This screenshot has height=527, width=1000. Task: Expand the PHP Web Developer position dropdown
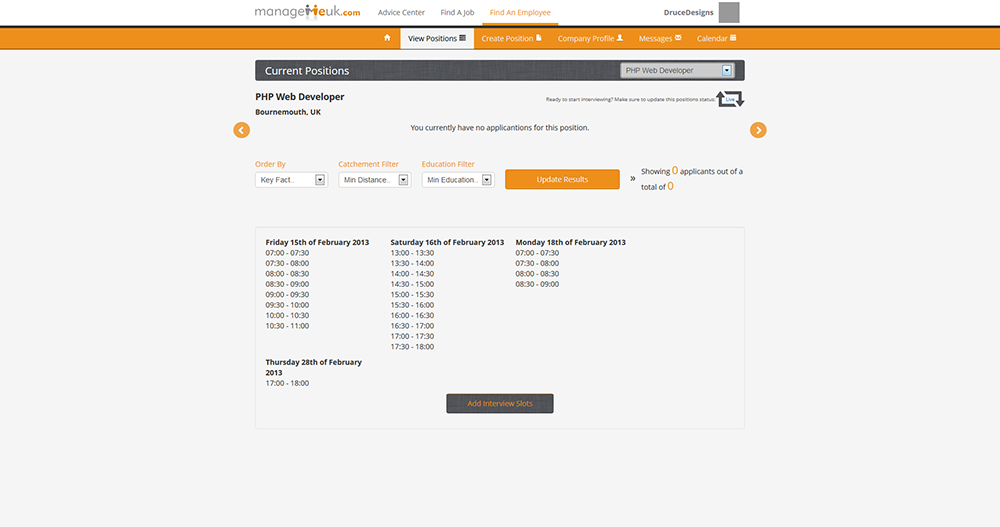tap(677, 71)
